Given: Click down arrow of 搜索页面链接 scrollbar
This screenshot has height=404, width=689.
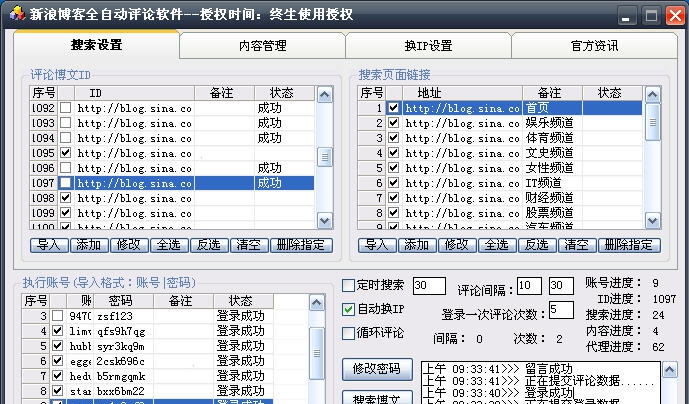Looking at the screenshot, I should pyautogui.click(x=653, y=220).
